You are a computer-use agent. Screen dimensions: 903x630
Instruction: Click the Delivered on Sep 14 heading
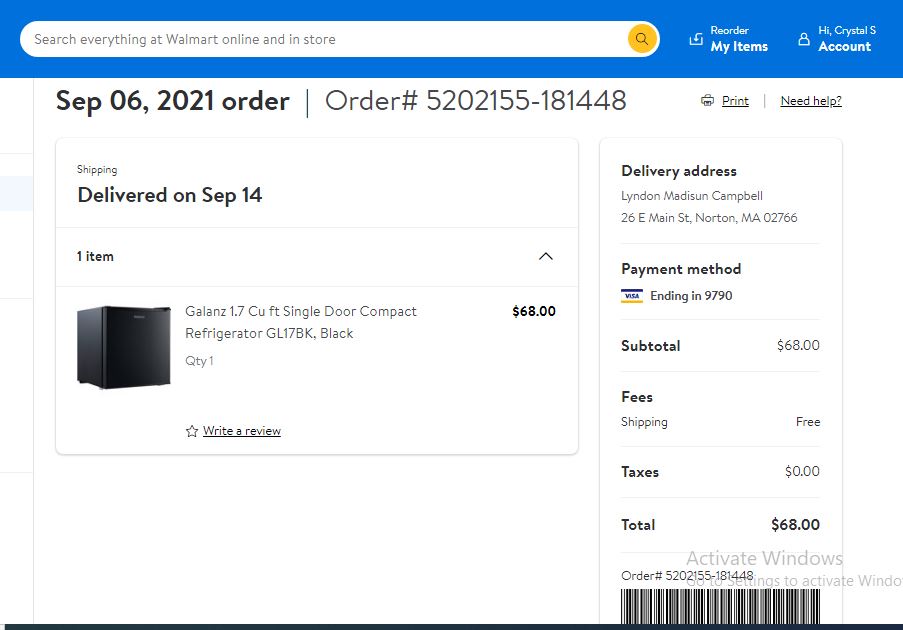coord(170,195)
